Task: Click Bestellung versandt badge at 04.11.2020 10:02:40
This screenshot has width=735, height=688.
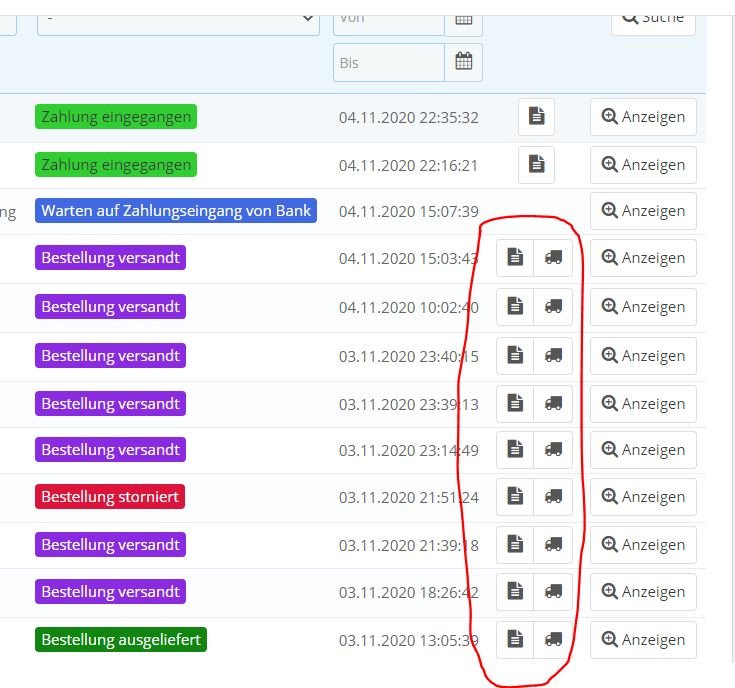Action: [x=111, y=307]
